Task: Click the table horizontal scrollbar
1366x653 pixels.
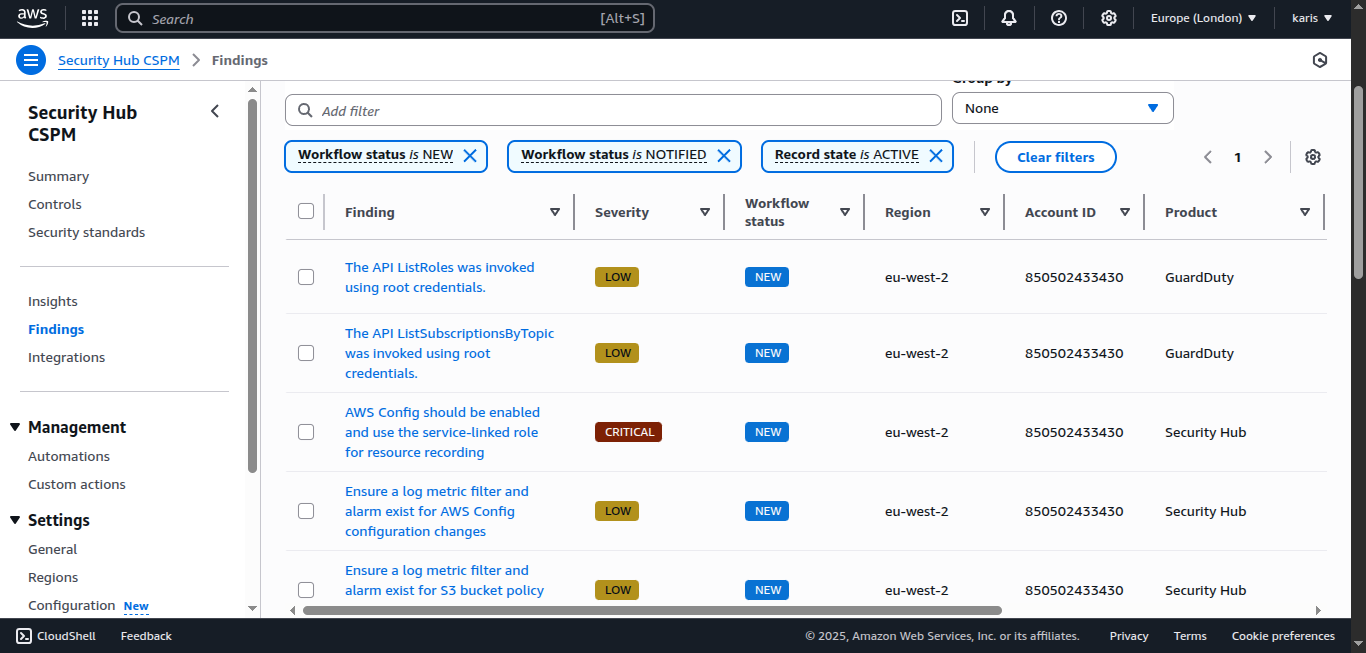Action: [x=652, y=610]
